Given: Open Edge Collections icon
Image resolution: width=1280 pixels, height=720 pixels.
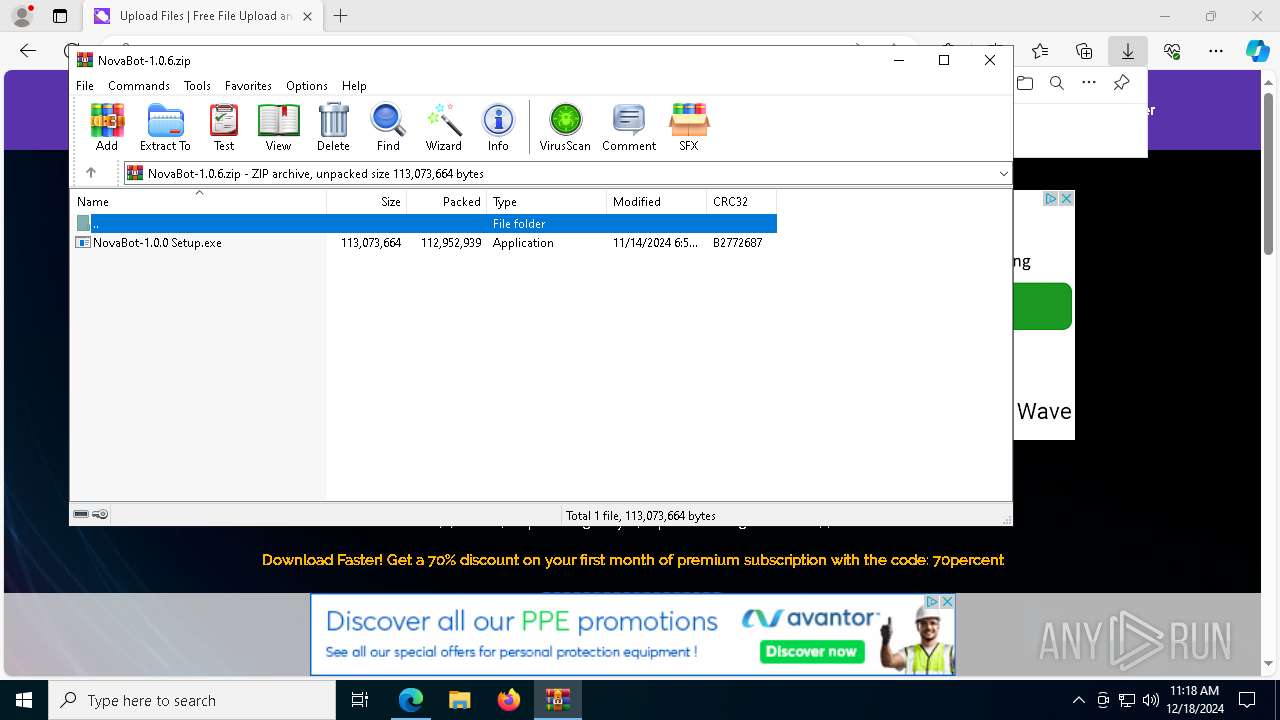Looking at the screenshot, I should [1084, 51].
